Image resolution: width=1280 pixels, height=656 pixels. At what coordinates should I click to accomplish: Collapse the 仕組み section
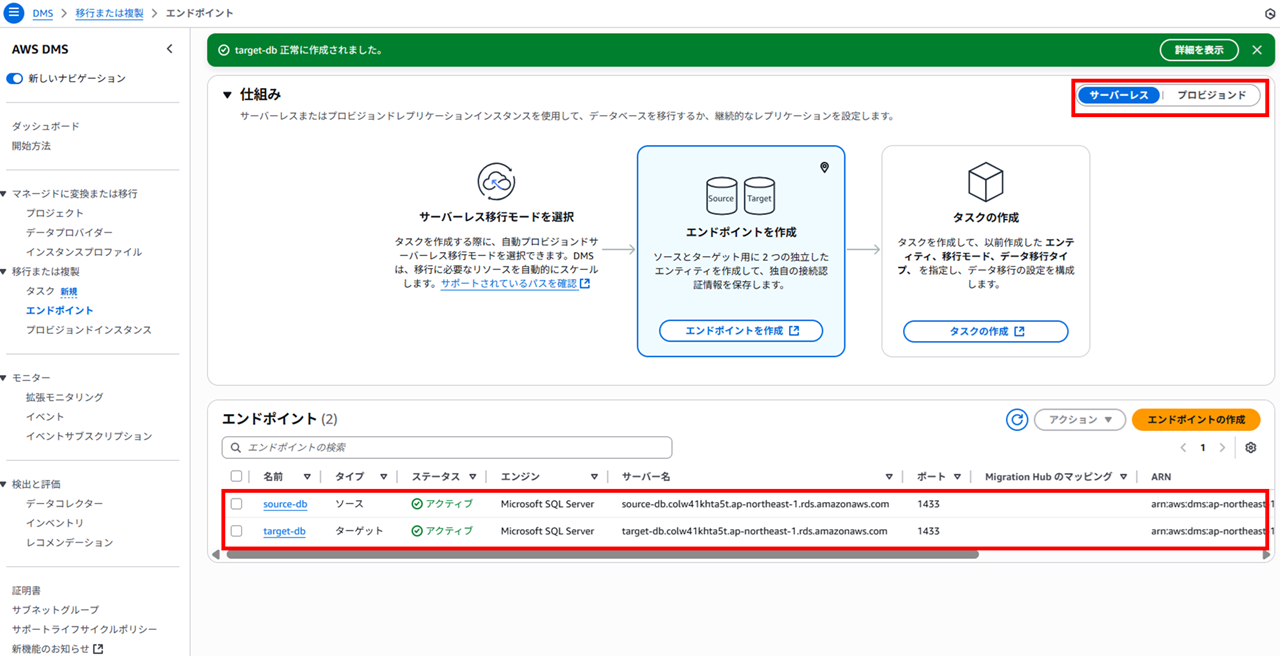(x=227, y=95)
